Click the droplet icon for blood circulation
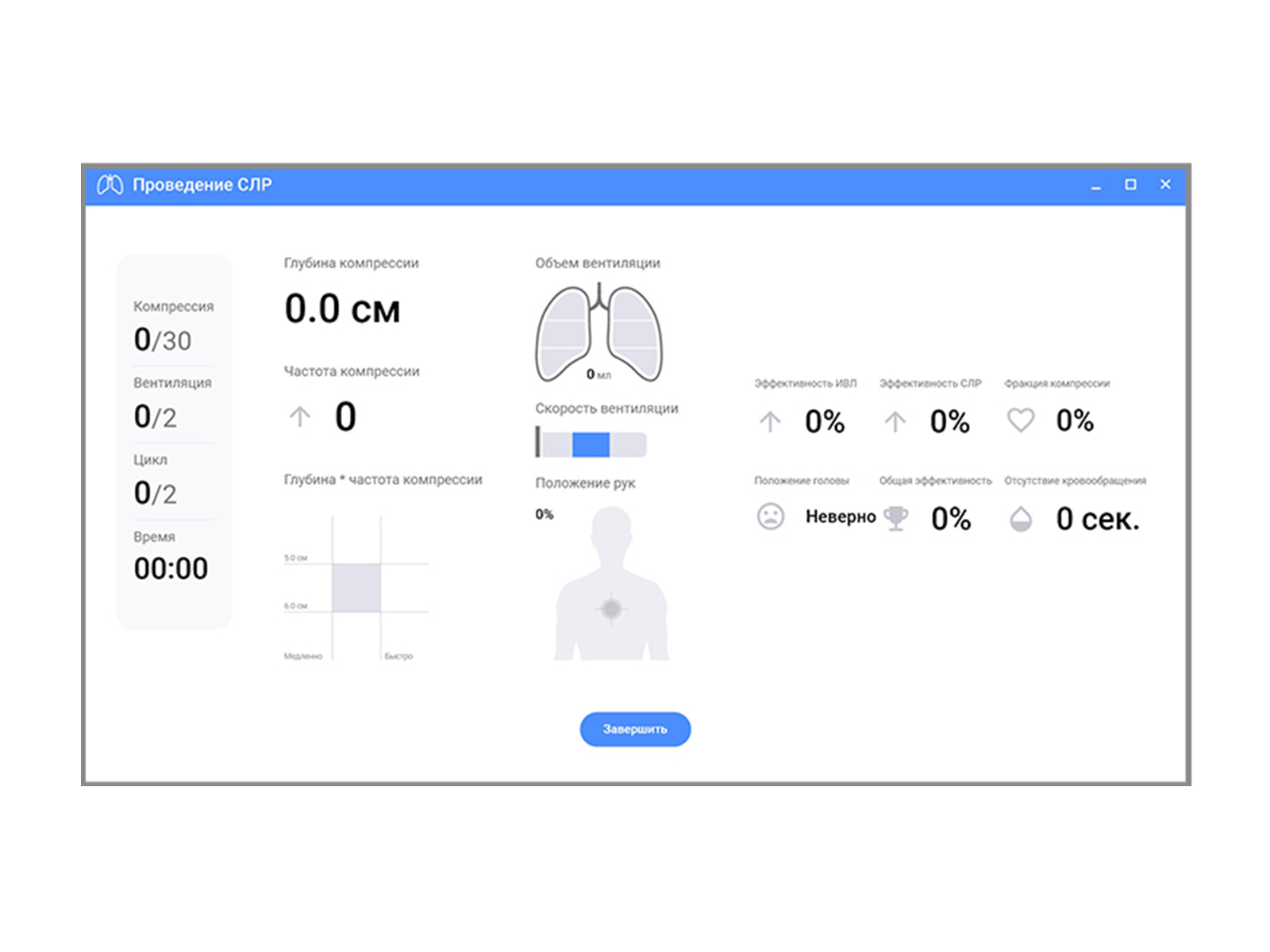 pos(1020,519)
